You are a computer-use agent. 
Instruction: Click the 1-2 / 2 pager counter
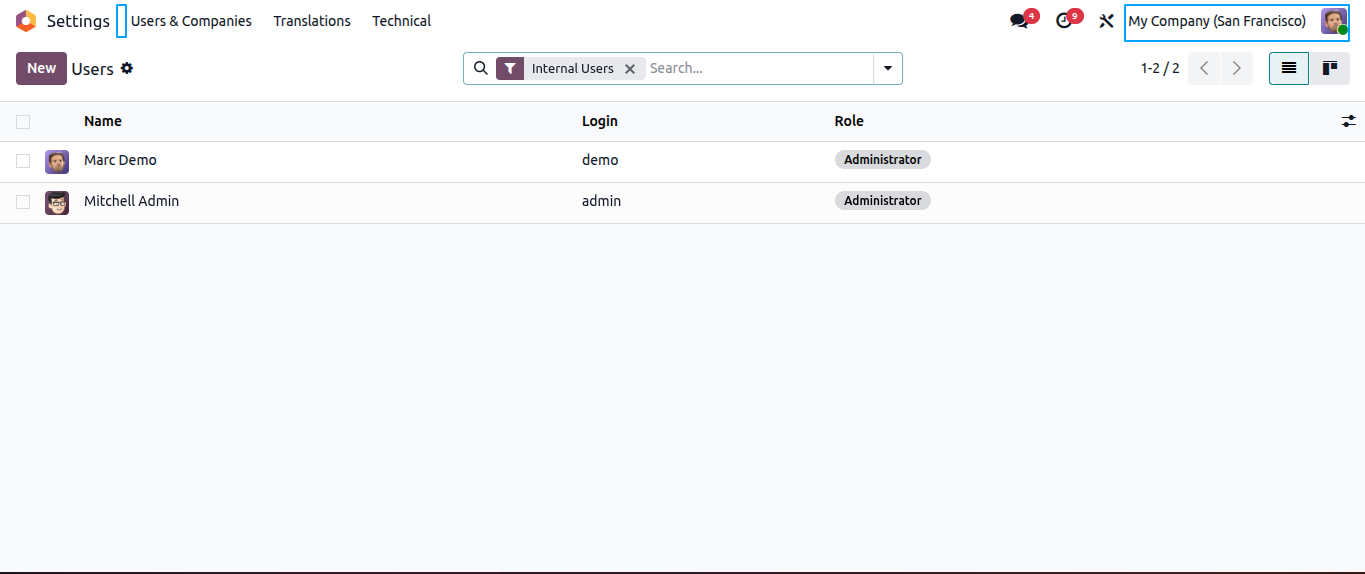coord(1160,68)
